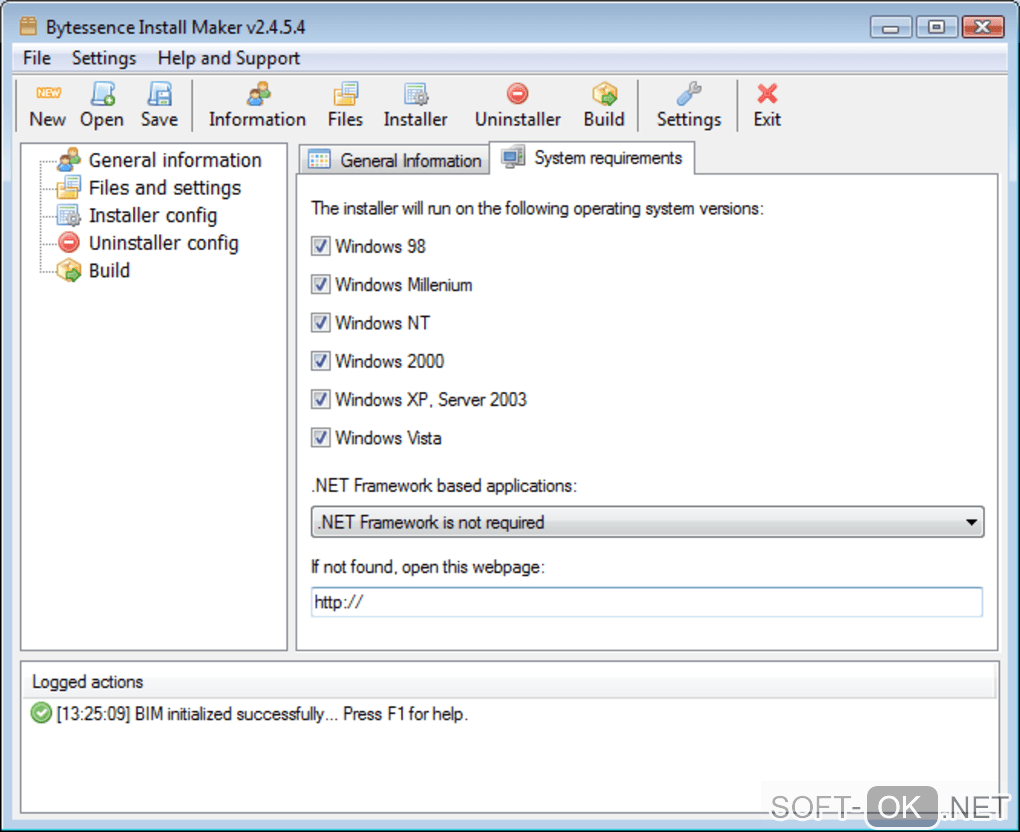Click the red Exit toolbar icon
The image size is (1020, 832).
[768, 93]
